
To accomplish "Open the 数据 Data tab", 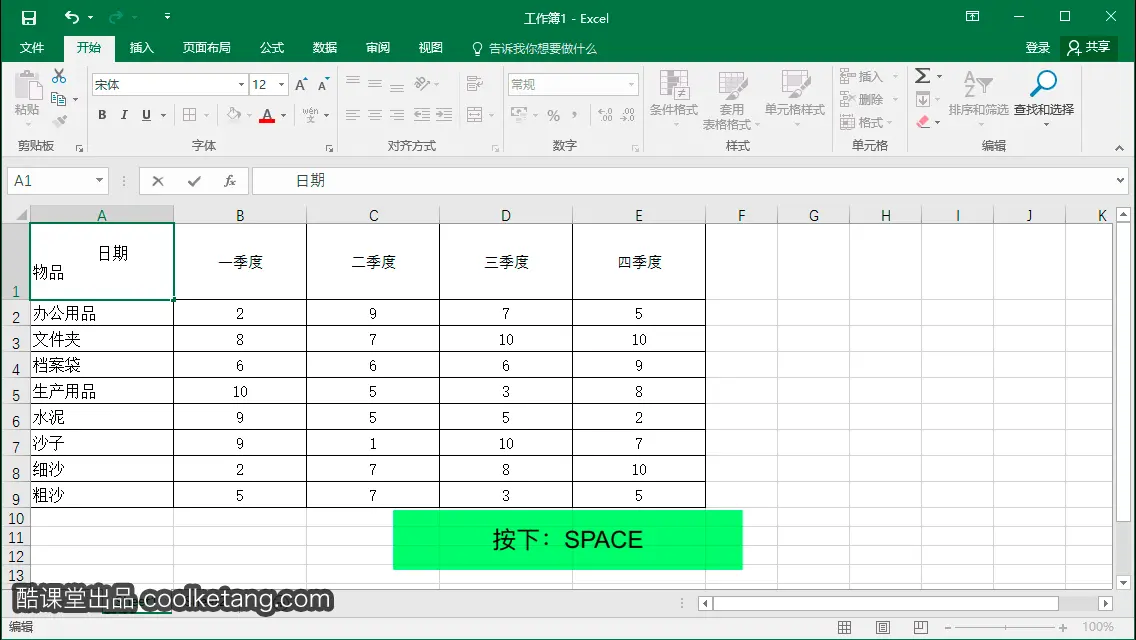I will click(325, 48).
